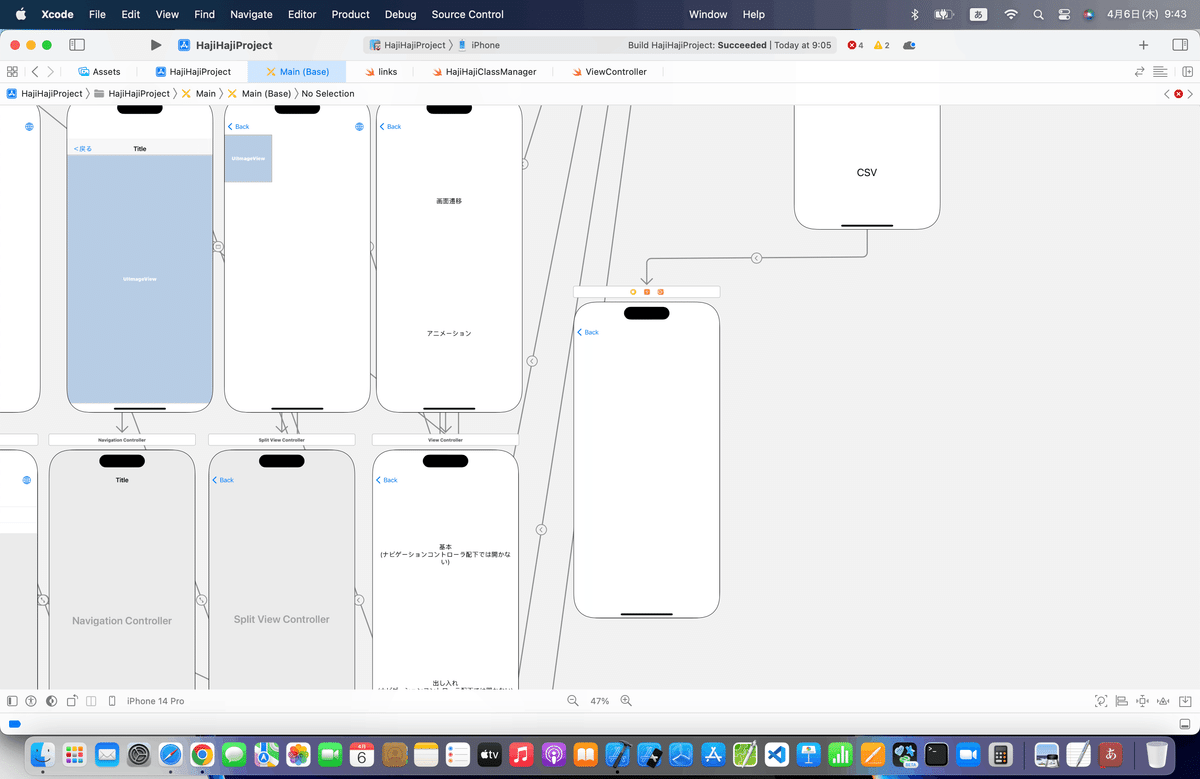The height and width of the screenshot is (779, 1200).
Task: Show the 2 build warnings
Action: (x=881, y=45)
